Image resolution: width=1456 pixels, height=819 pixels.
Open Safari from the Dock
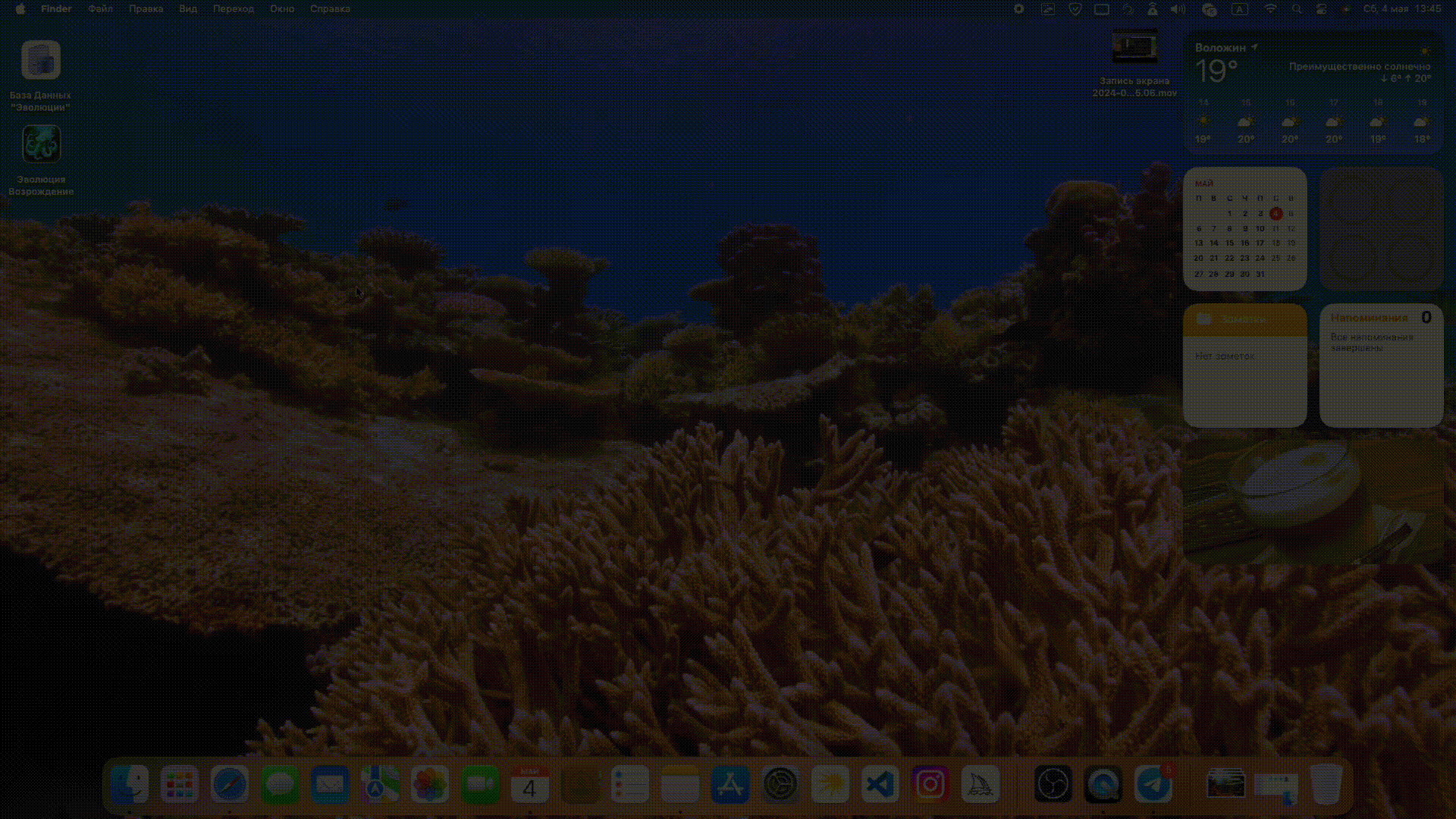(x=229, y=785)
